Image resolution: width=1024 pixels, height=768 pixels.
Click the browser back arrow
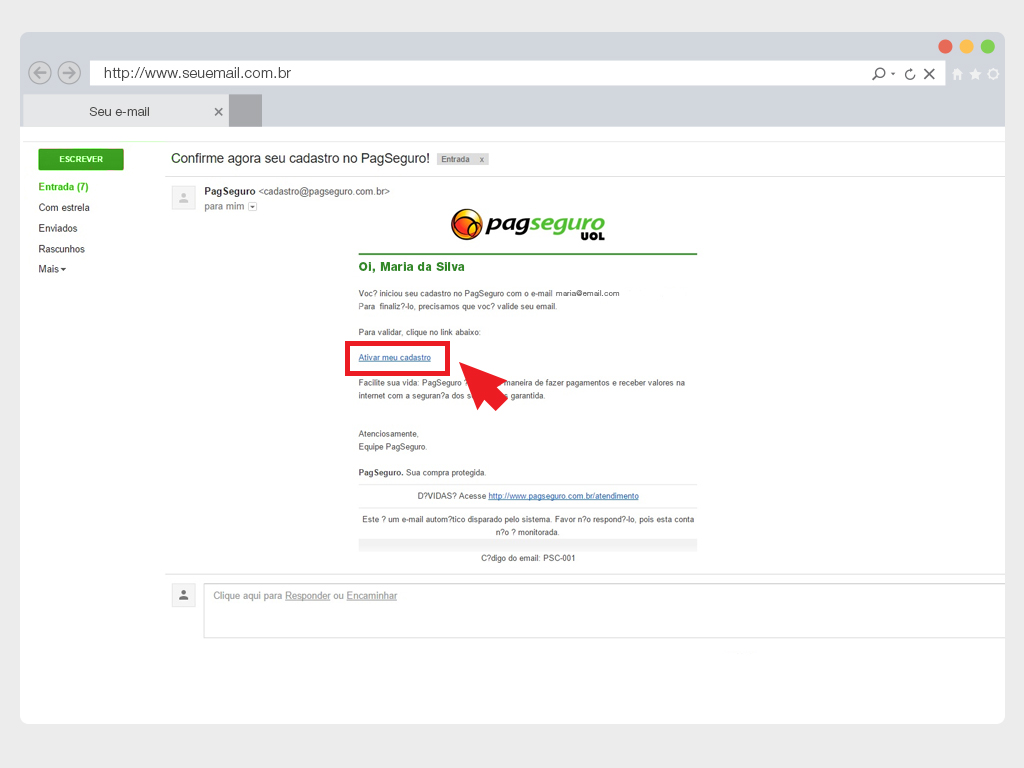(x=40, y=73)
